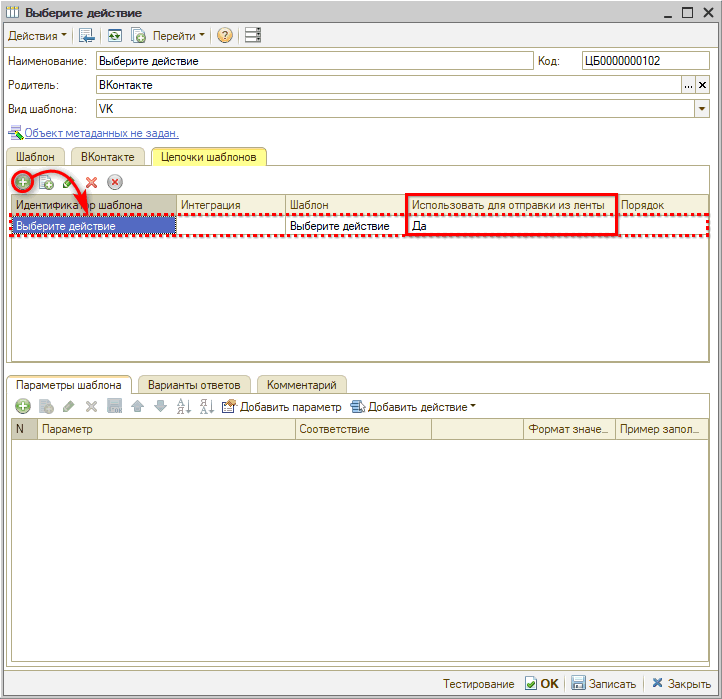The height and width of the screenshot is (699, 722).
Task: Click the Объект метаданных не задан link
Action: pyautogui.click(x=101, y=133)
